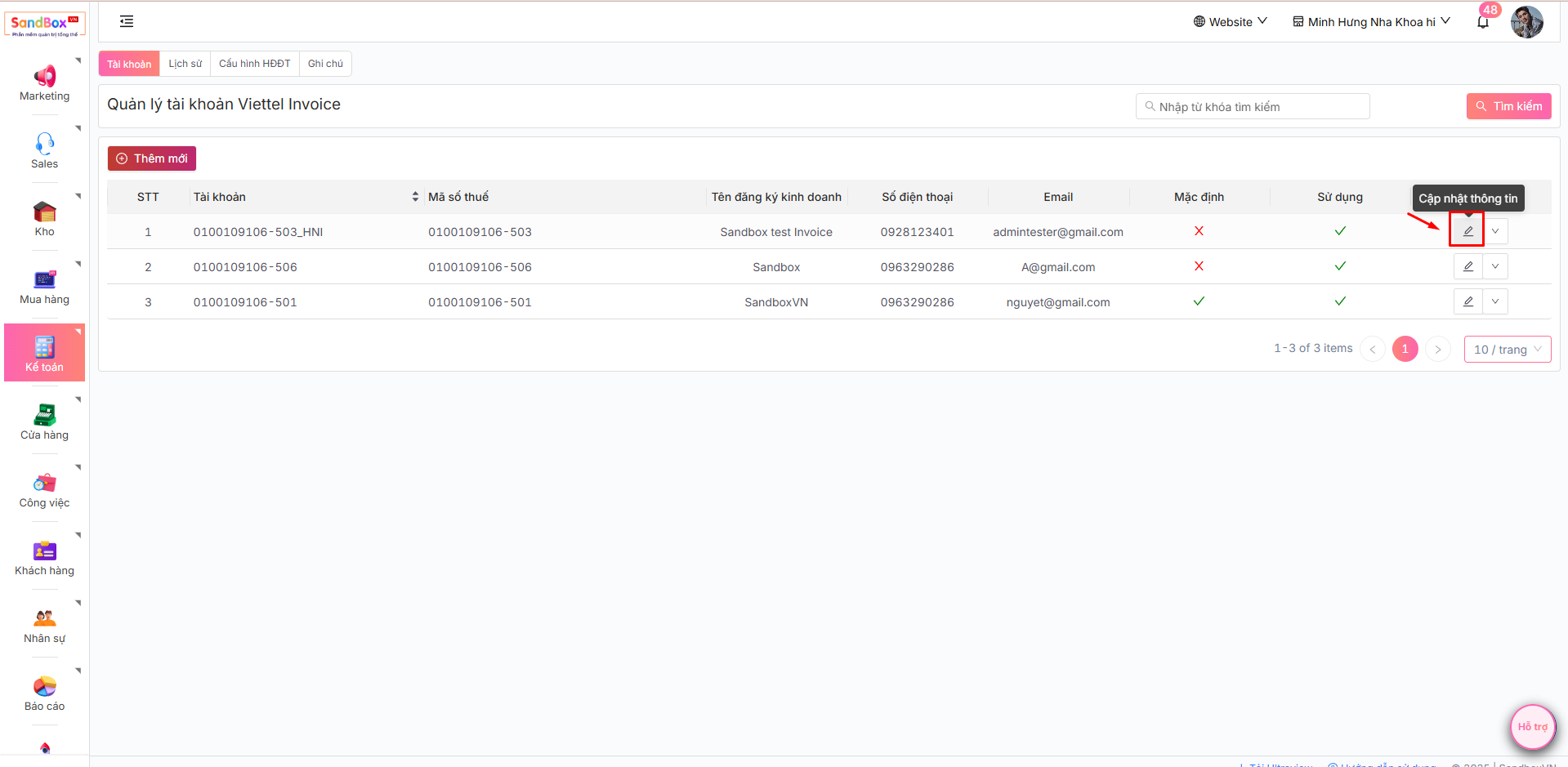Click the notification bell icon

(x=1482, y=22)
